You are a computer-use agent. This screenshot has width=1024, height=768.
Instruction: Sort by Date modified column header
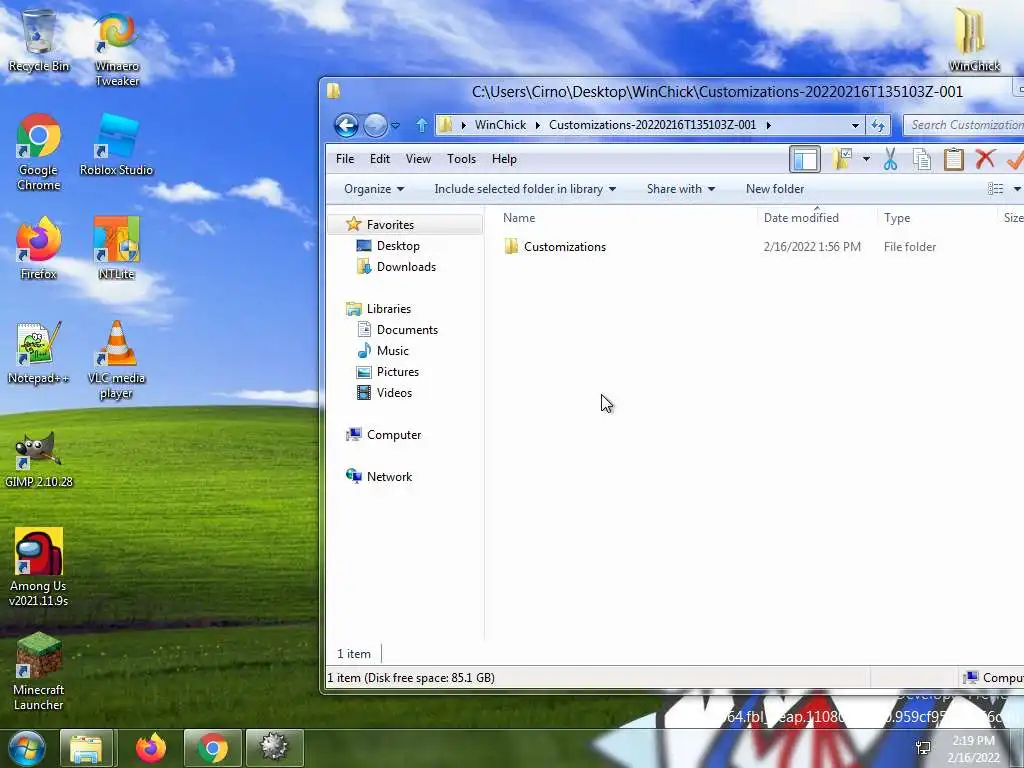click(801, 218)
